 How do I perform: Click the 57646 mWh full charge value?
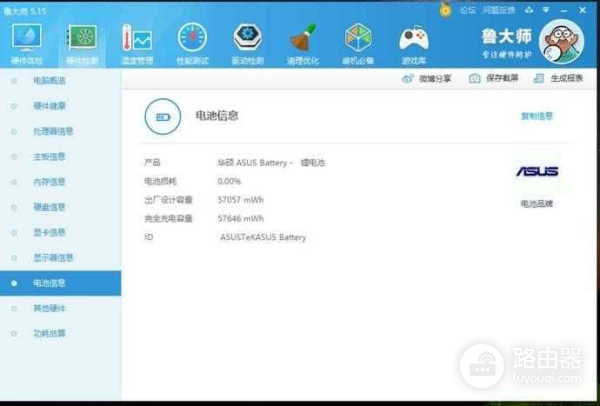click(241, 218)
